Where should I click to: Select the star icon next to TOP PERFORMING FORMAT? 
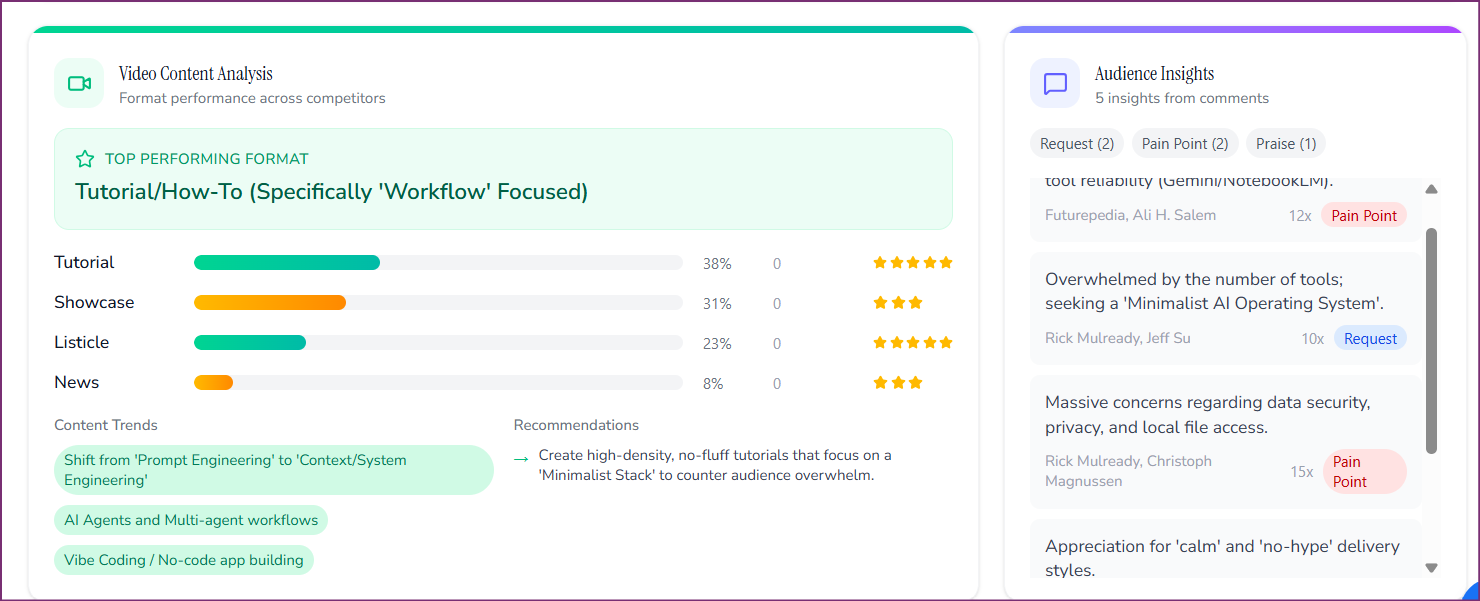point(85,158)
